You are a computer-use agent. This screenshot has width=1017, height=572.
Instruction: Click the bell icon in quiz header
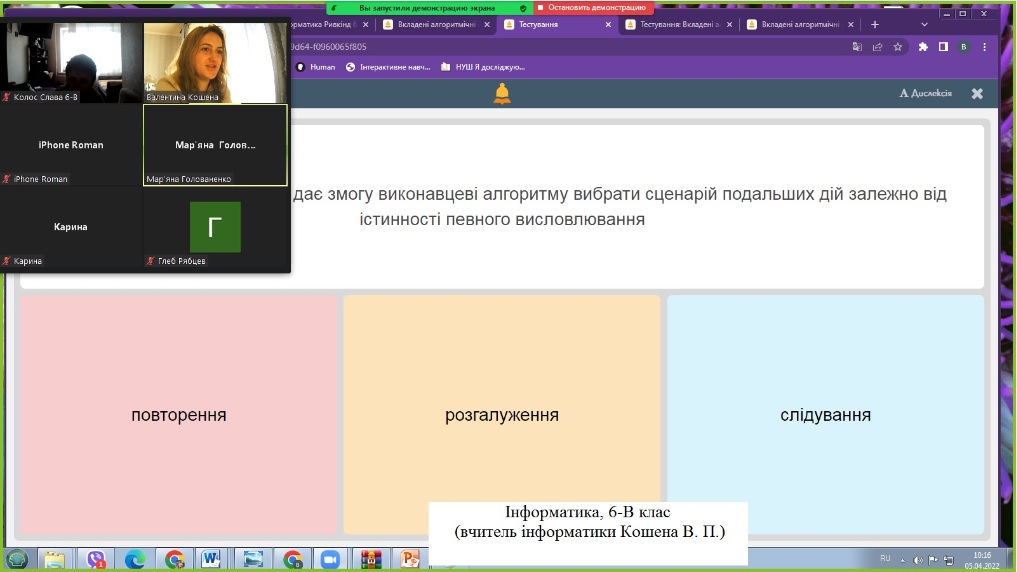(x=502, y=94)
